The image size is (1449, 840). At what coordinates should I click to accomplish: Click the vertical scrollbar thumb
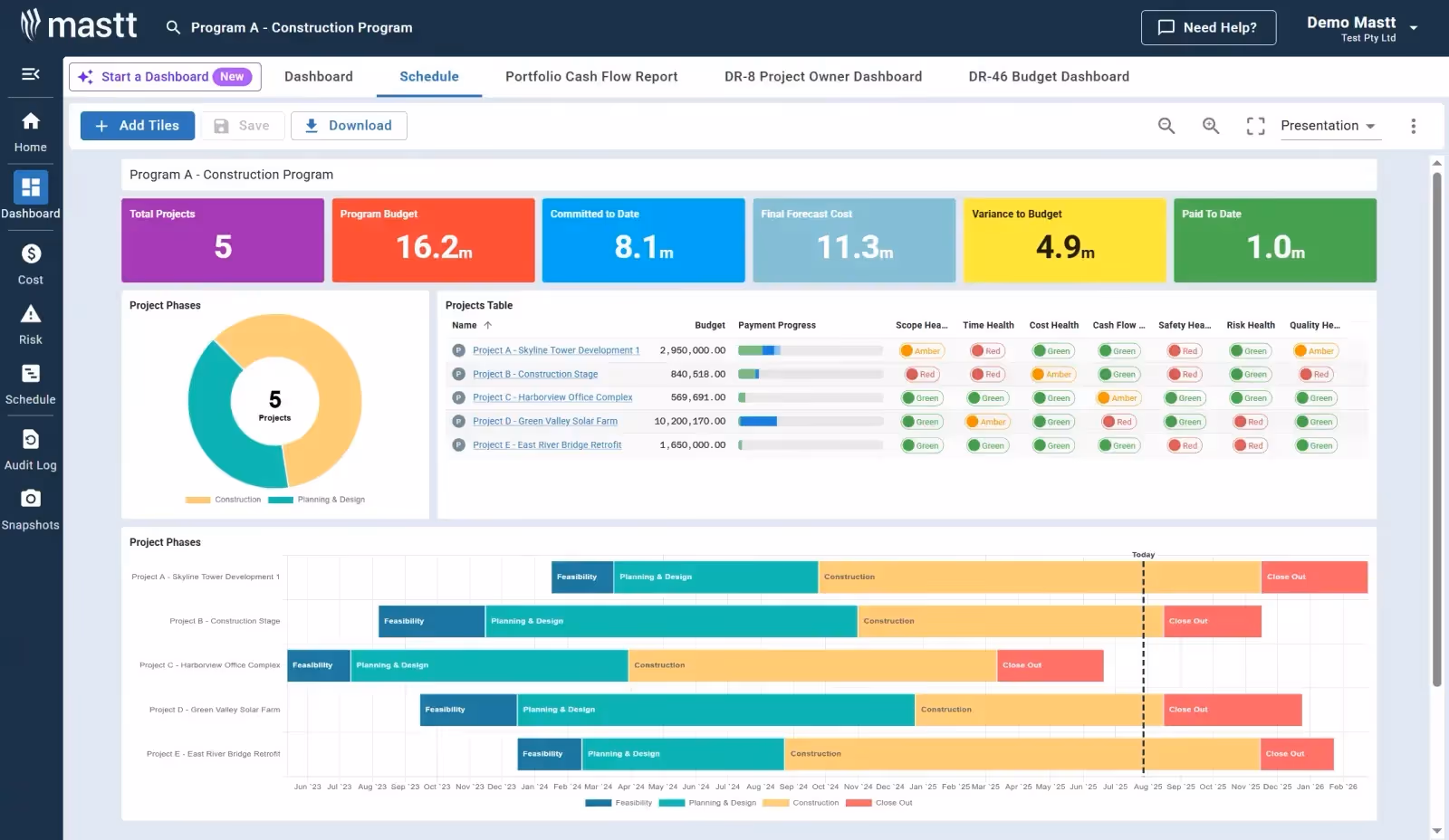click(1436, 430)
